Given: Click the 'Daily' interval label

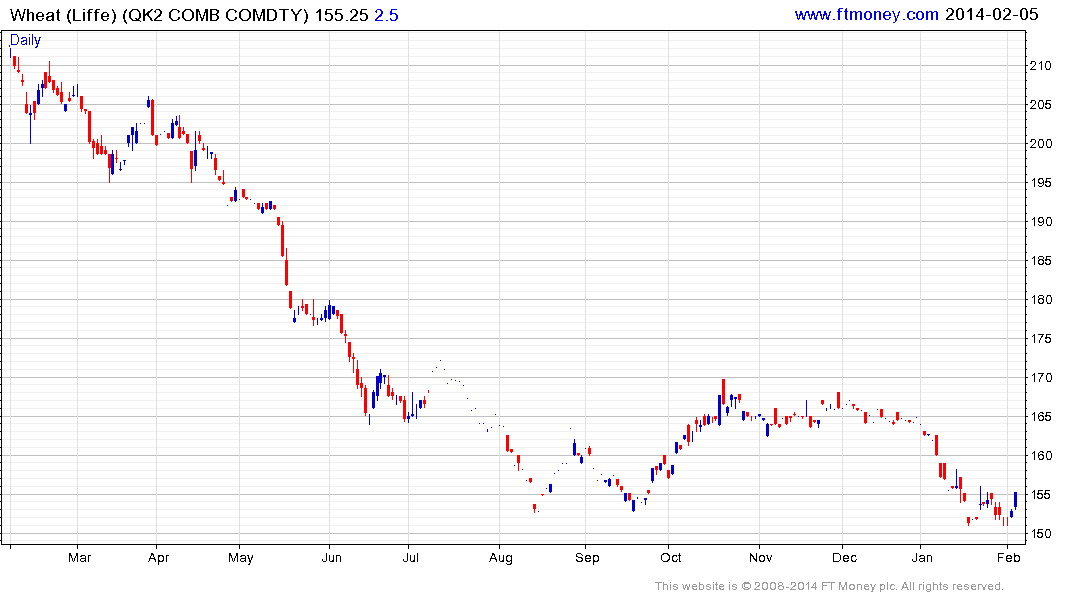Looking at the screenshot, I should click(x=25, y=40).
